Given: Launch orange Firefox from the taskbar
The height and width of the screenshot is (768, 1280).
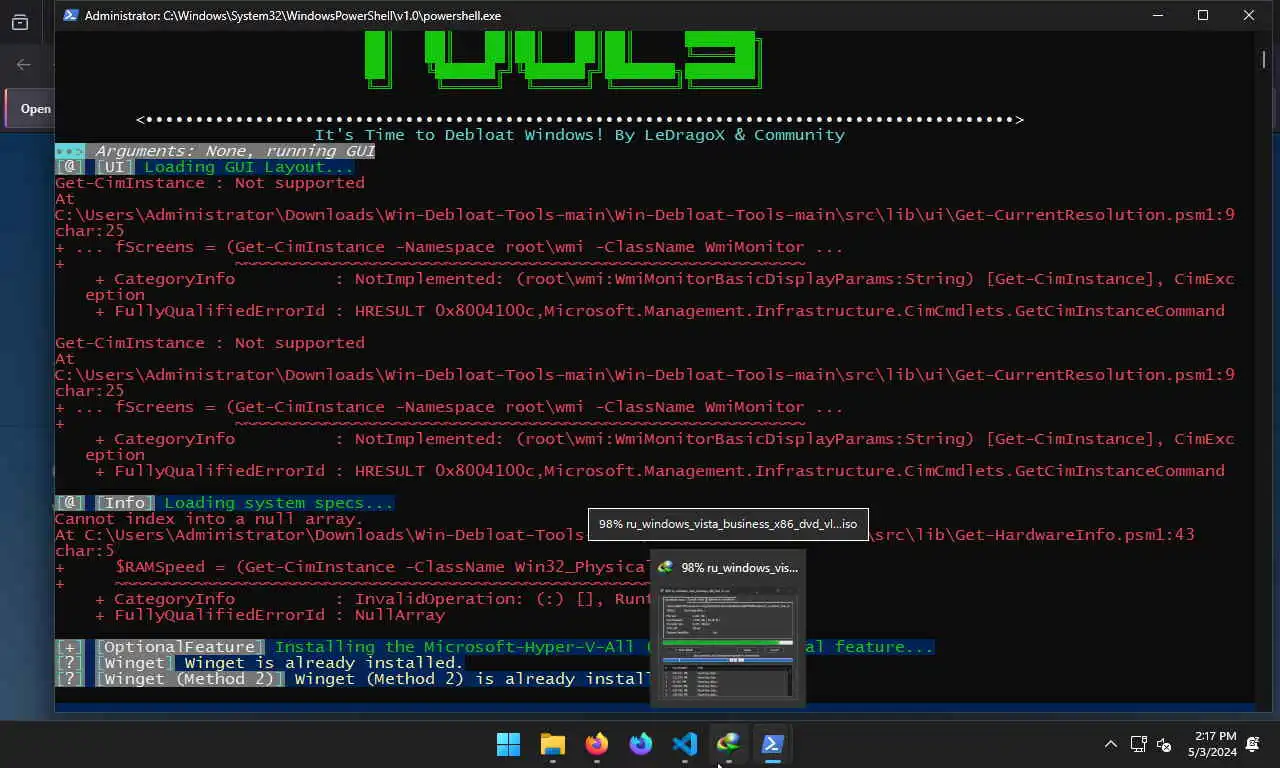Looking at the screenshot, I should 597,744.
